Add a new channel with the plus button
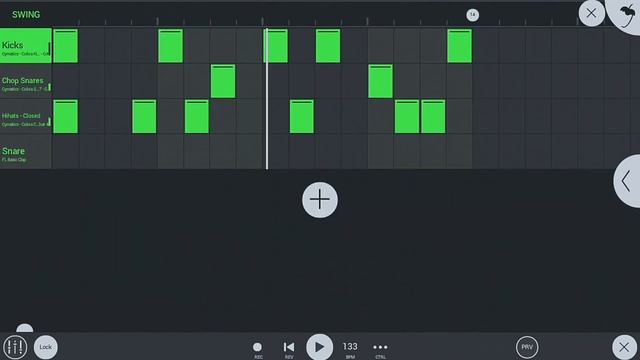Image resolution: width=640 pixels, height=360 pixels. coord(320,200)
